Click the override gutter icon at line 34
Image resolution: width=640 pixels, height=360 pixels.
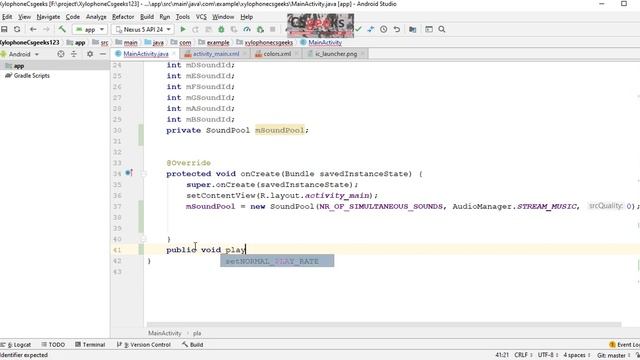[x=129, y=173]
